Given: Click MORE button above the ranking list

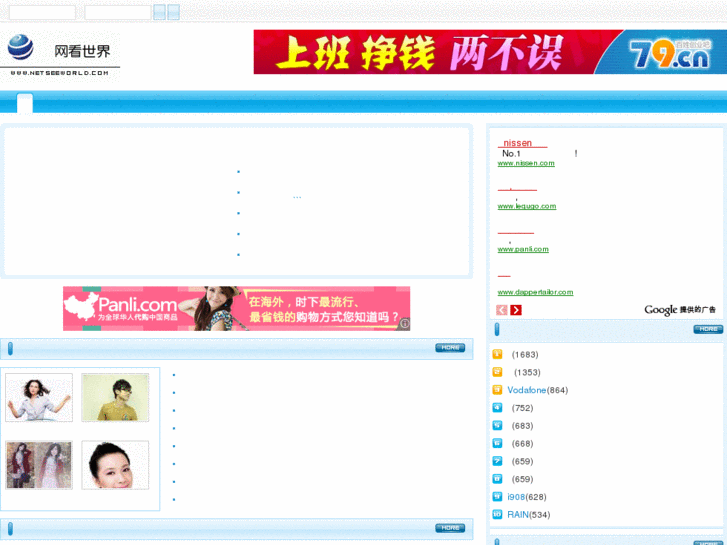Looking at the screenshot, I should point(708,329).
